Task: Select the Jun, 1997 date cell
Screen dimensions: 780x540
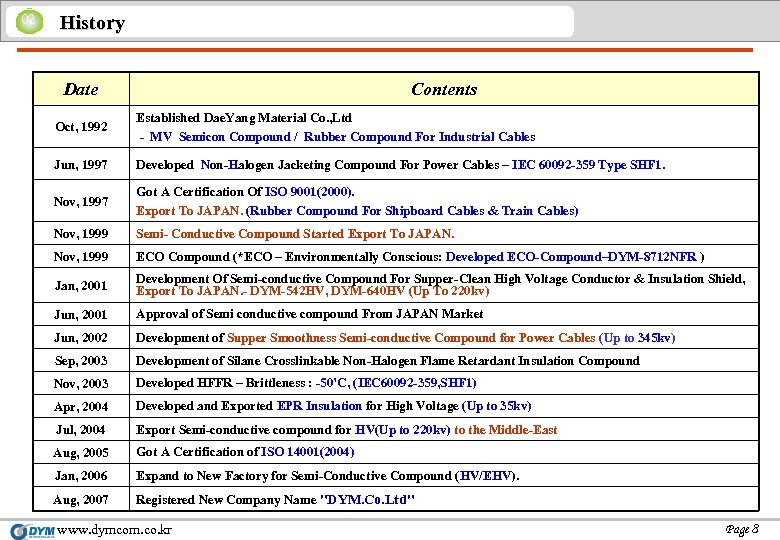Action: 81,164
